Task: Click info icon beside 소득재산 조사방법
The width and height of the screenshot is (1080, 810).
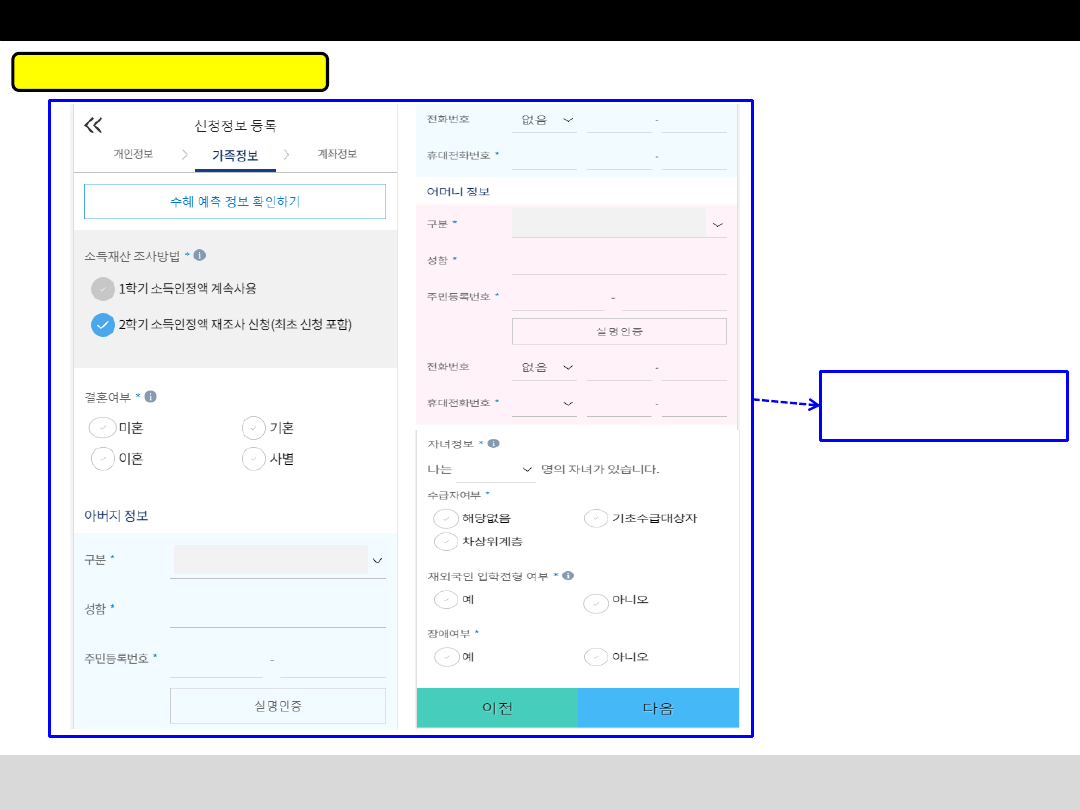Action: [200, 256]
